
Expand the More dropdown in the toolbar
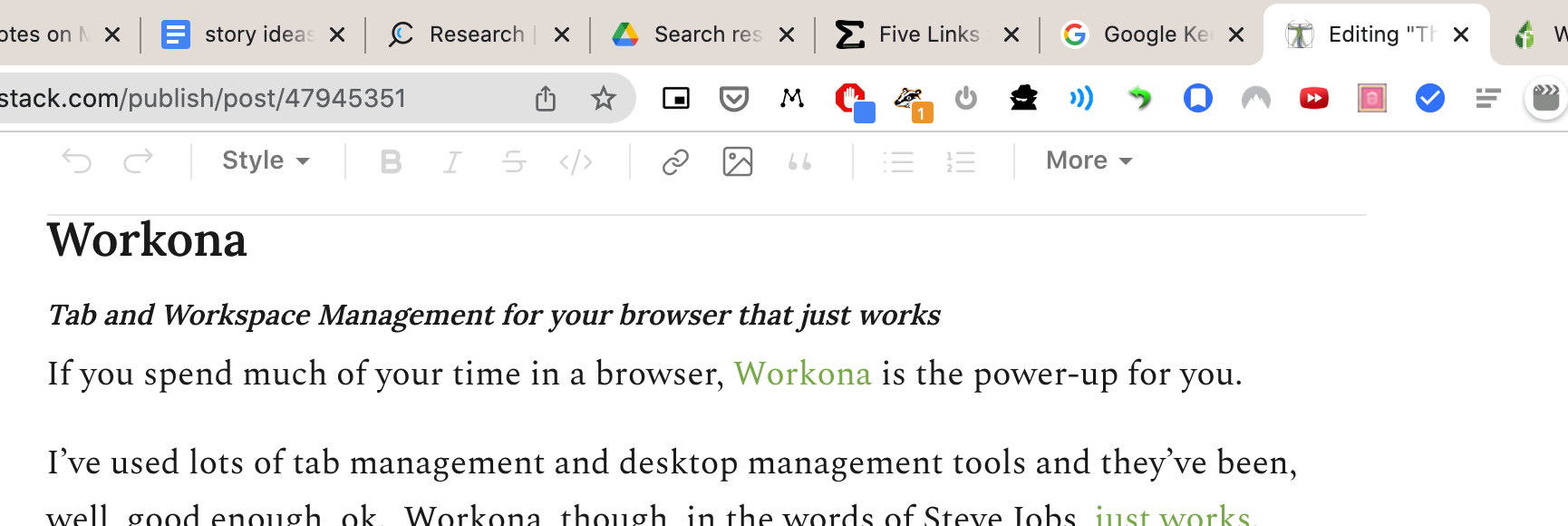[x=1089, y=161]
